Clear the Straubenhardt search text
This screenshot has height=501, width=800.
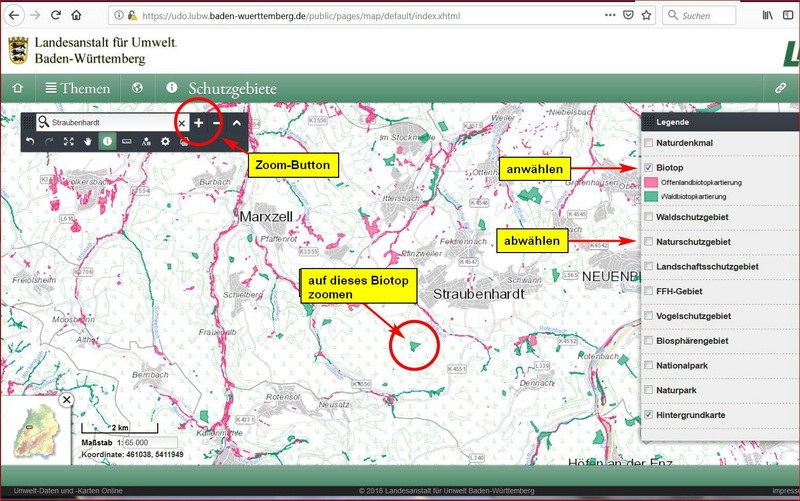click(x=181, y=122)
